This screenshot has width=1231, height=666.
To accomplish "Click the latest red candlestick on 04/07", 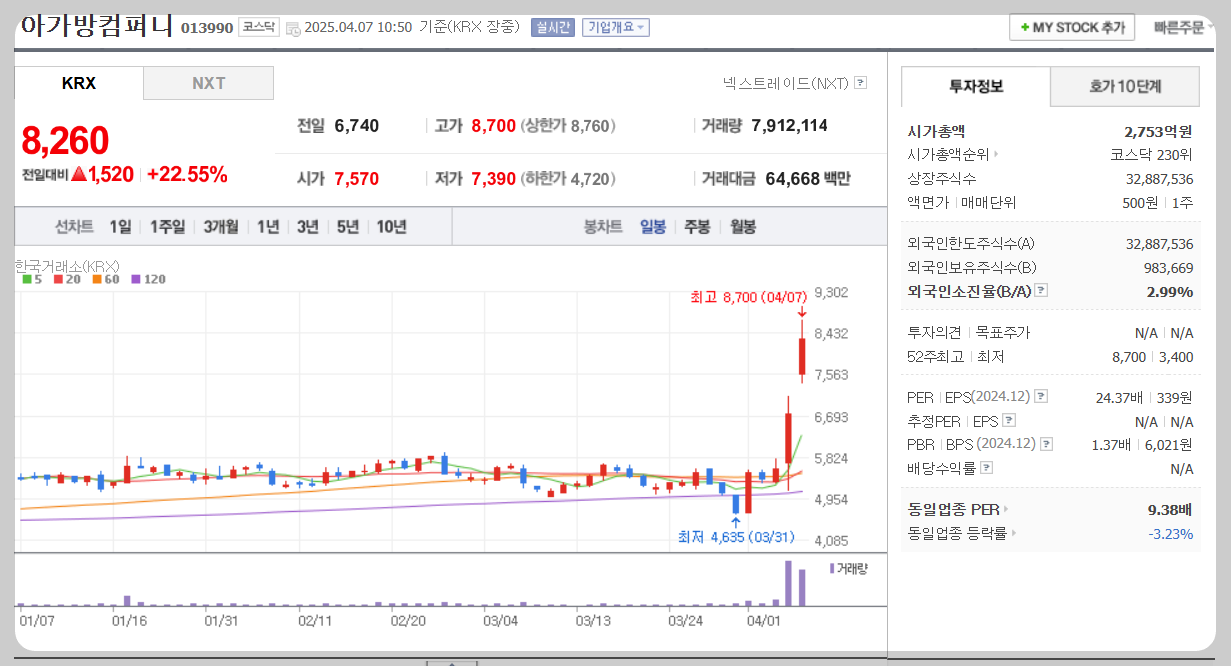I will 802,356.
